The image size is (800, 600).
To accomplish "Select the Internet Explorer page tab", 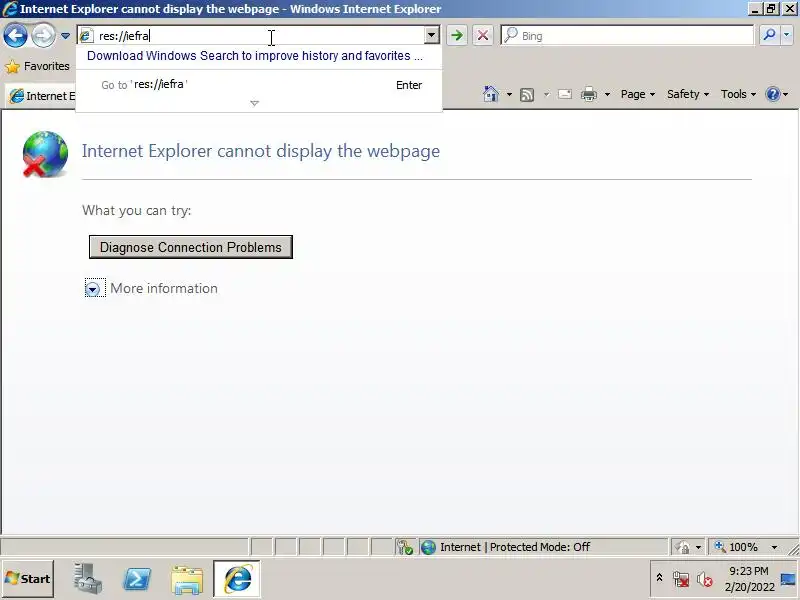I will (x=42, y=96).
